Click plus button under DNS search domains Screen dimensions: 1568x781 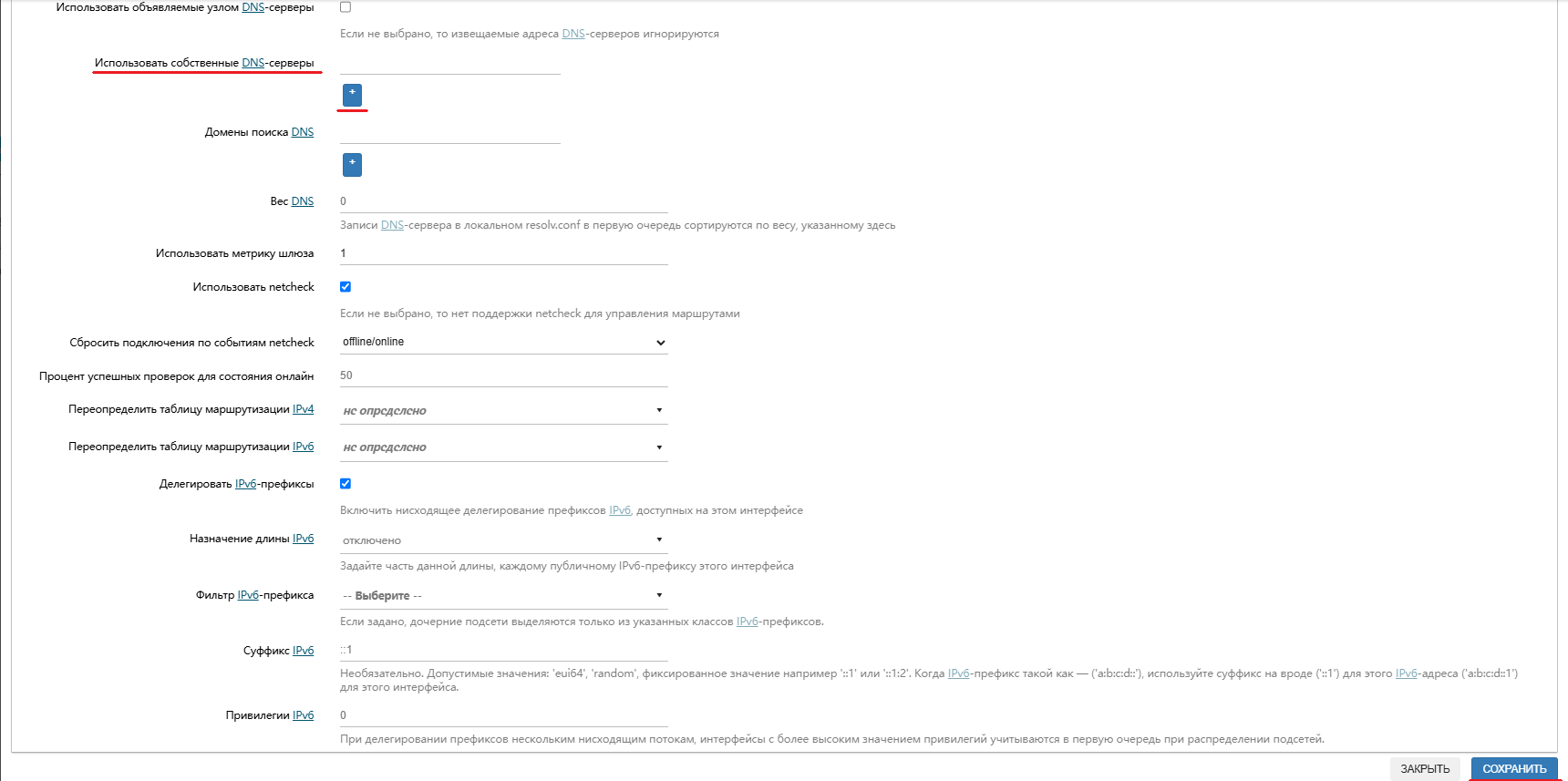[x=352, y=164]
